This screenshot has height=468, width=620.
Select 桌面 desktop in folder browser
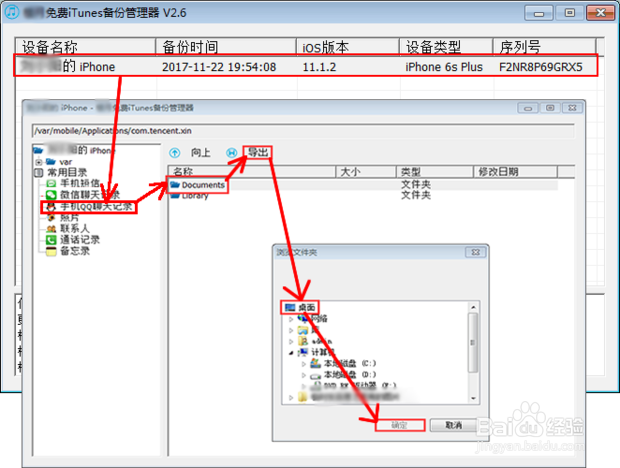pyautogui.click(x=306, y=307)
